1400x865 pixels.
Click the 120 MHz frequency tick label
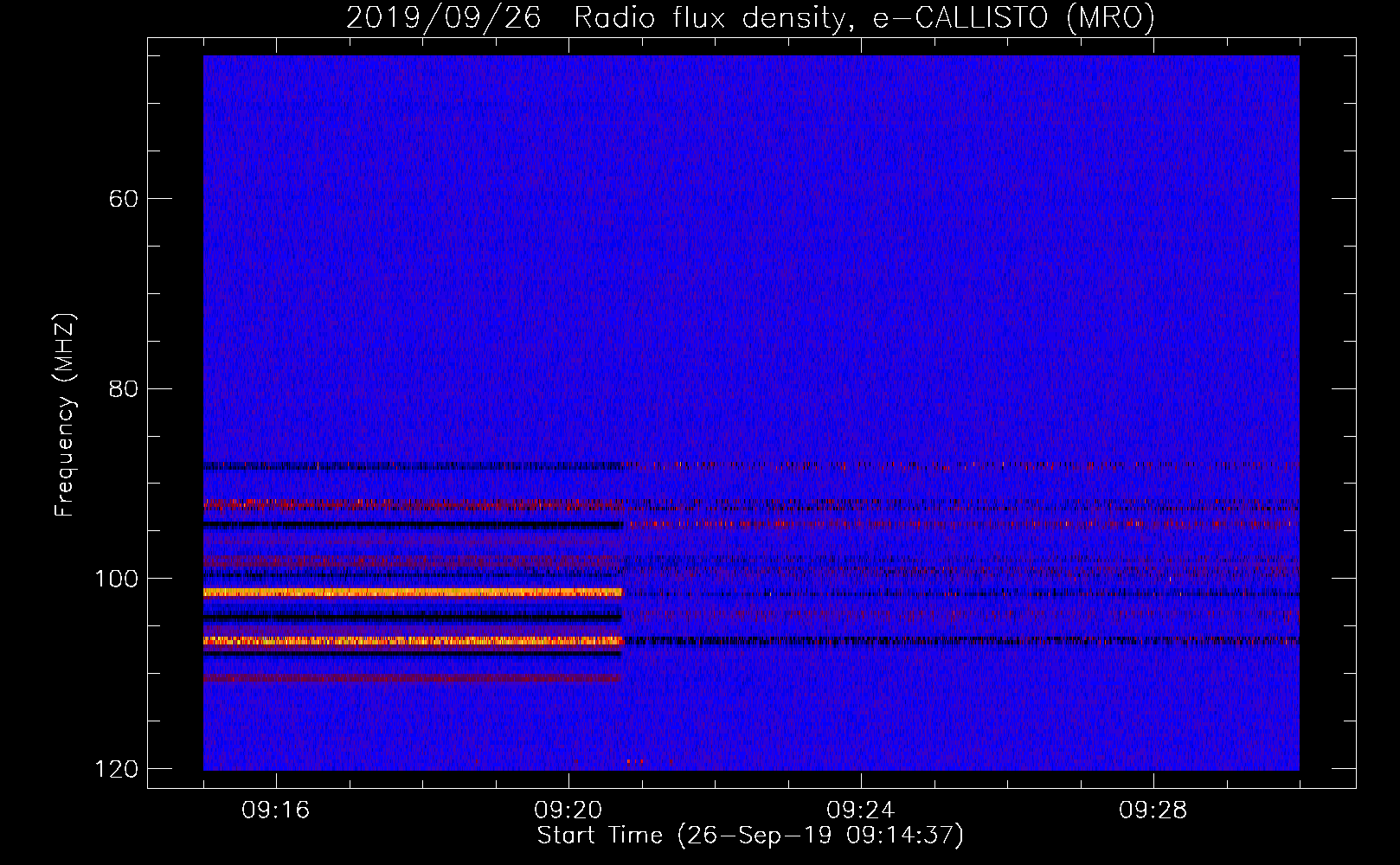(x=116, y=769)
